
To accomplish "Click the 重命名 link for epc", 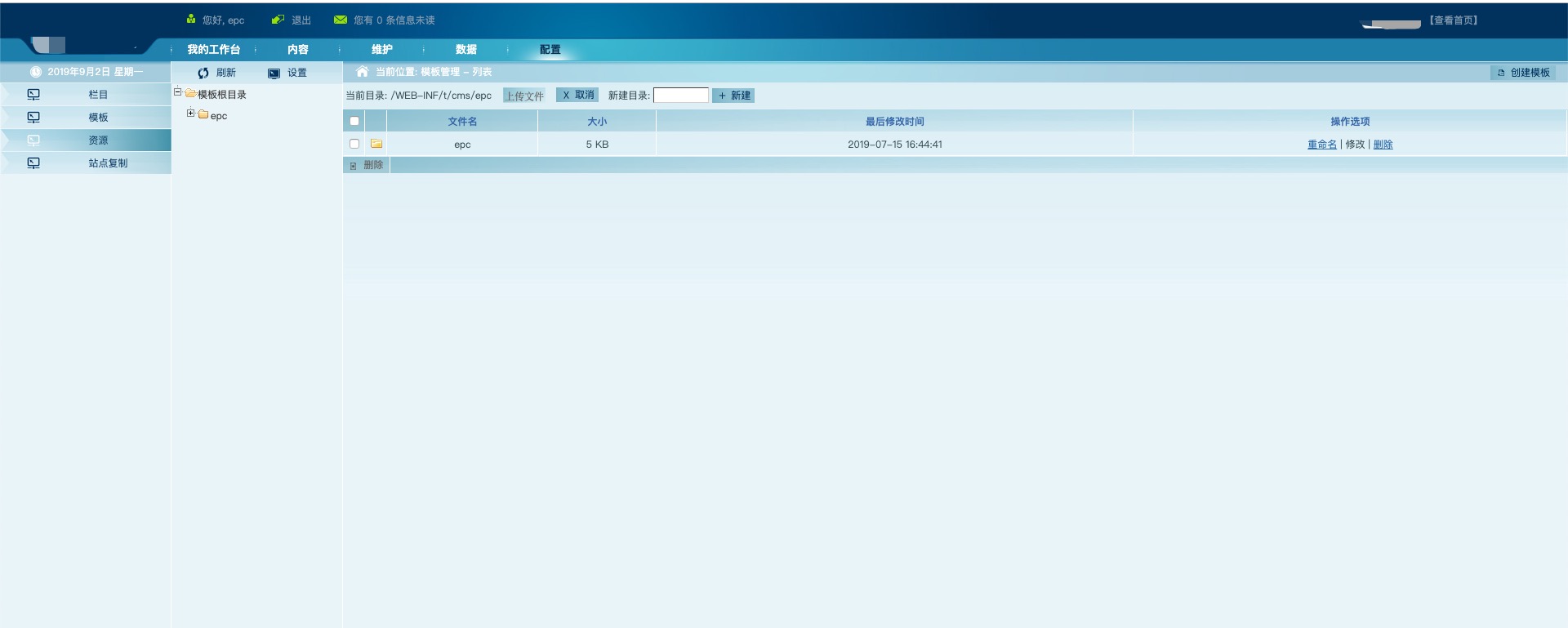I will [x=1322, y=145].
